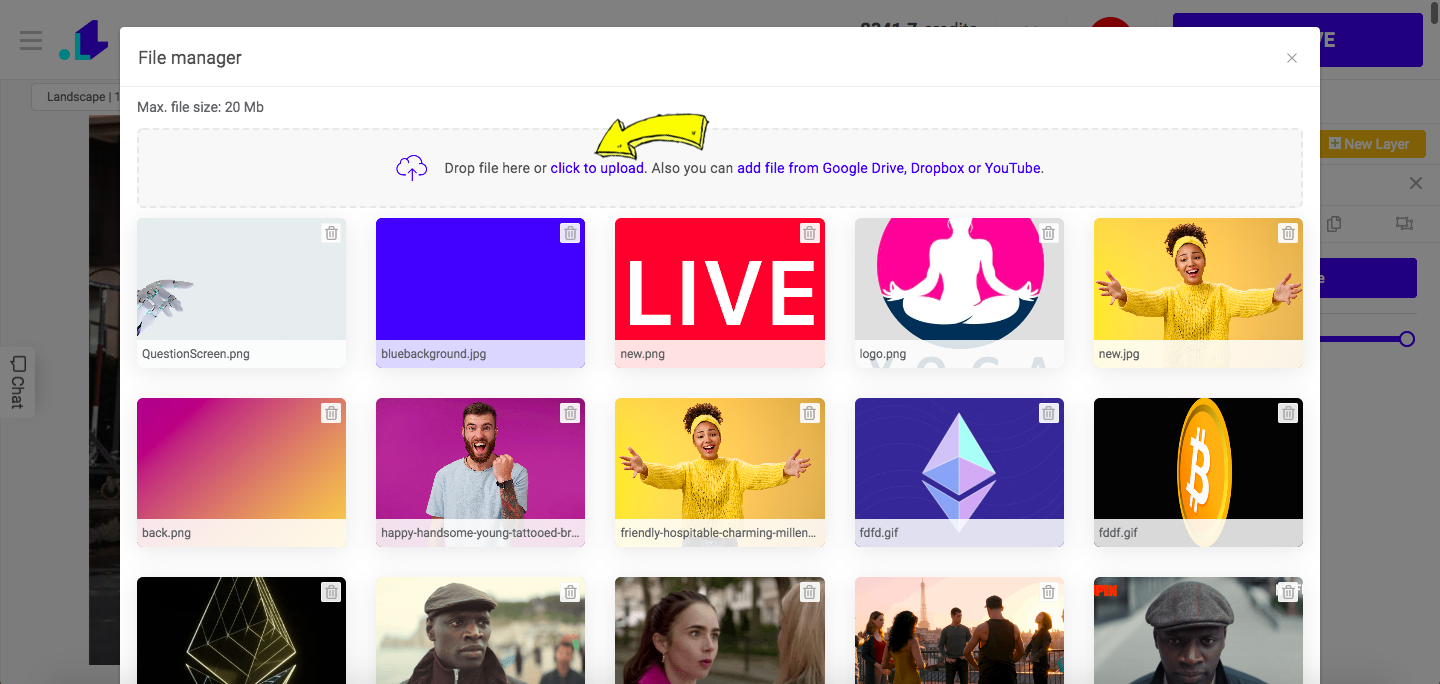Remove new.png using its trash icon
The width and height of the screenshot is (1440, 684).
[x=810, y=233]
